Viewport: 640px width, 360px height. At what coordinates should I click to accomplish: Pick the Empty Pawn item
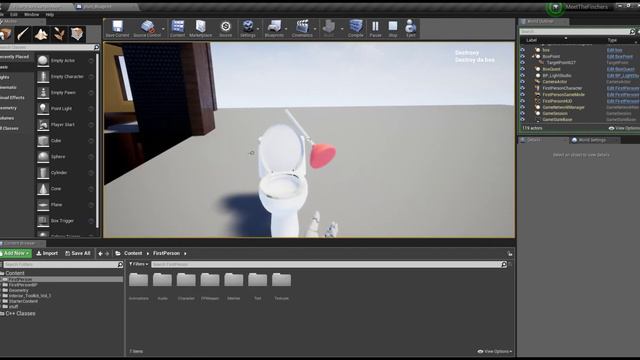point(65,93)
